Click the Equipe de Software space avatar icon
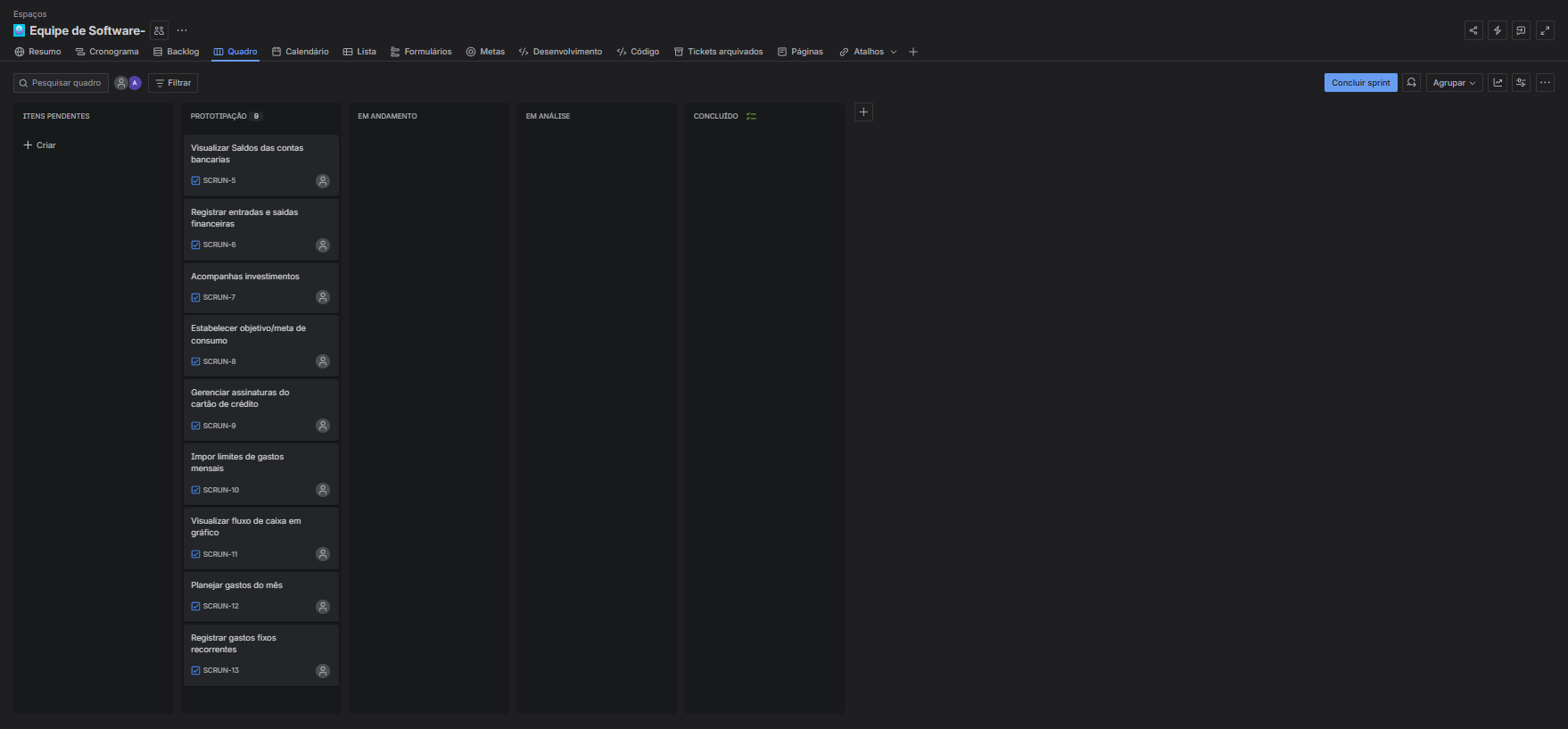This screenshot has width=1568, height=729. [x=20, y=30]
